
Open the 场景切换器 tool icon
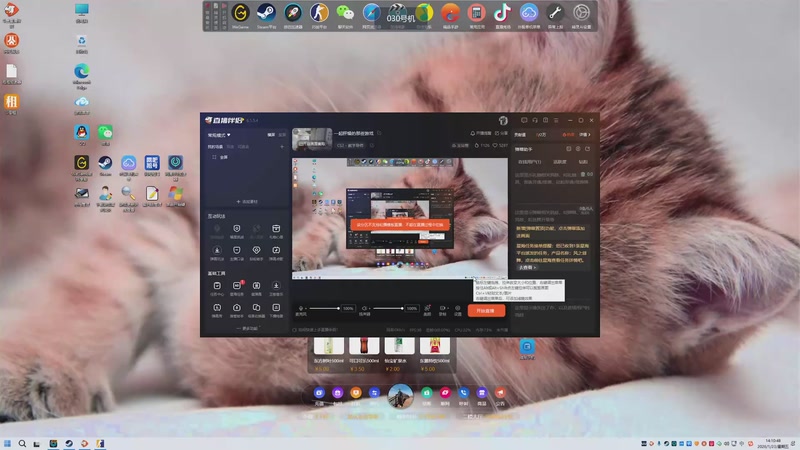click(256, 310)
